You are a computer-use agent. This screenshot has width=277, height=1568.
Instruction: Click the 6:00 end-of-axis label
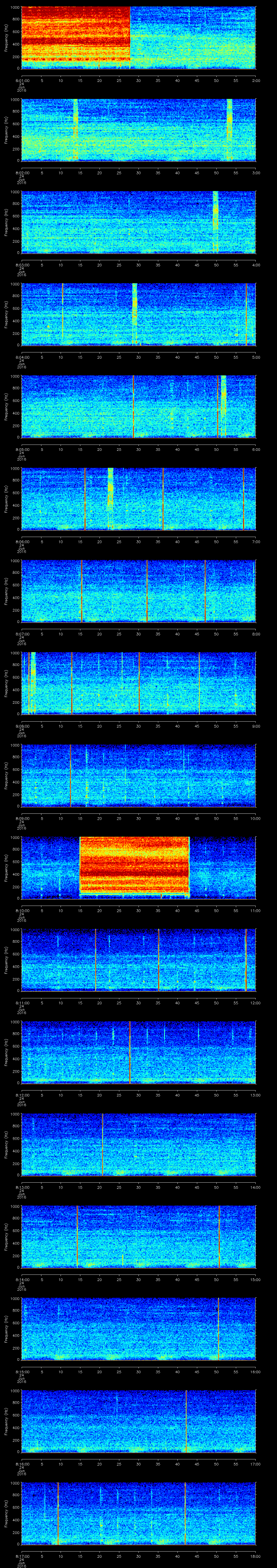(256, 450)
